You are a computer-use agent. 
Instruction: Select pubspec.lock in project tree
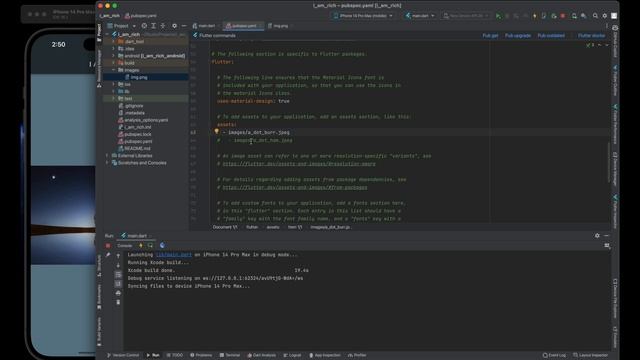point(138,134)
